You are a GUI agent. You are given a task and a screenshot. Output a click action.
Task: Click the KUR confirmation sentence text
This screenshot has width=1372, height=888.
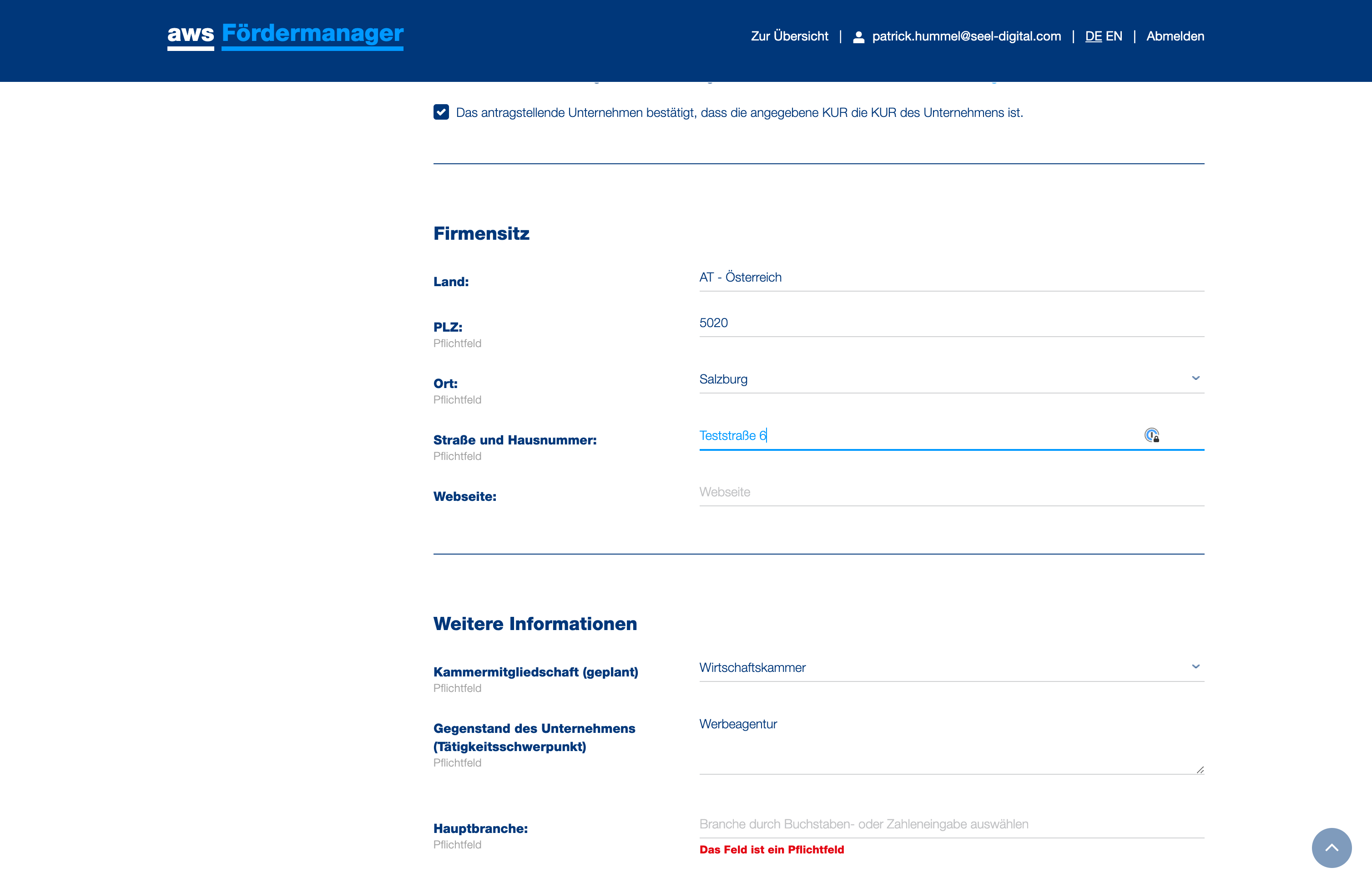(x=740, y=112)
